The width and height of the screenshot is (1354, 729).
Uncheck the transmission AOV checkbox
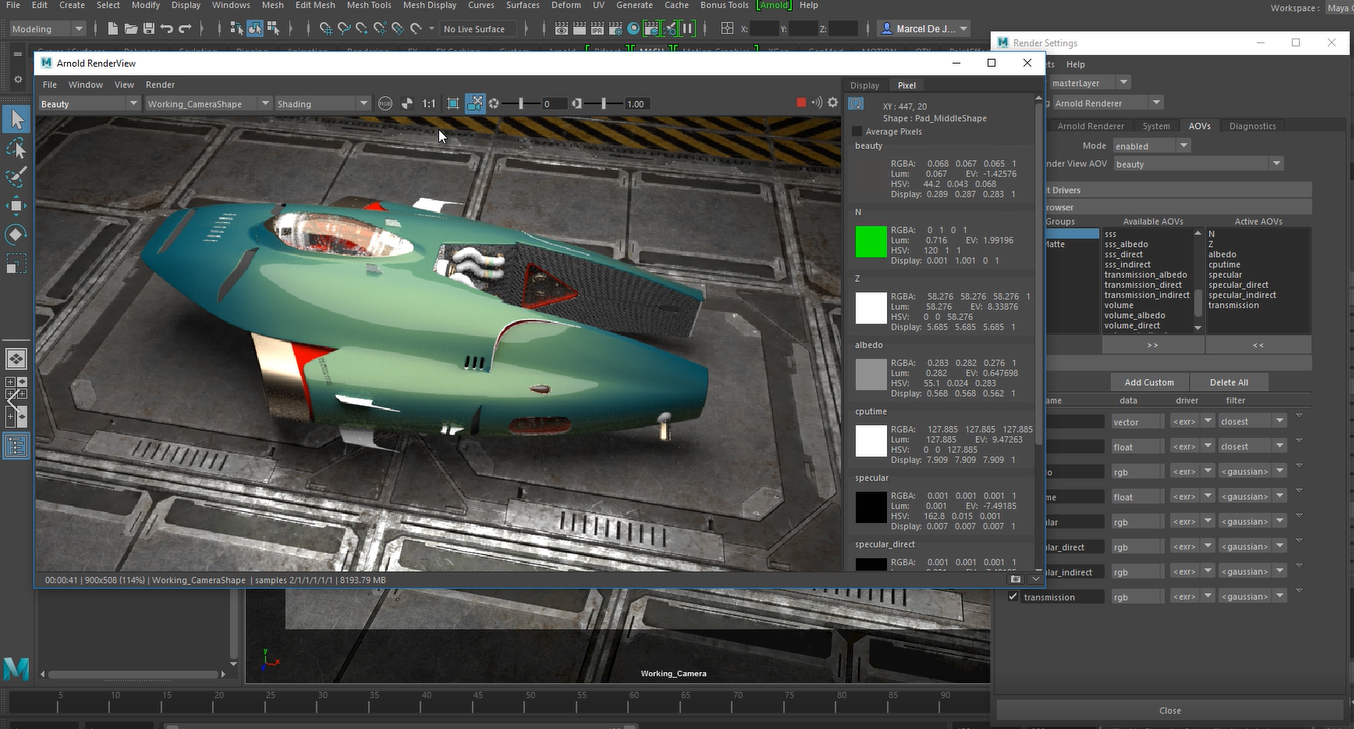pos(1013,597)
